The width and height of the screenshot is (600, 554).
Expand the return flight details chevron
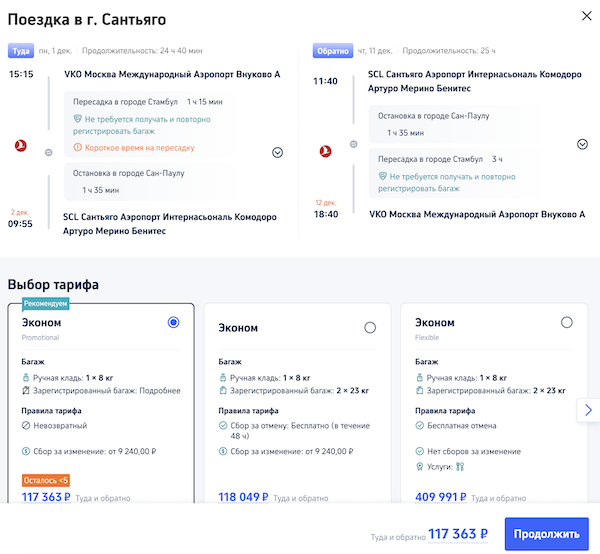tap(582, 144)
